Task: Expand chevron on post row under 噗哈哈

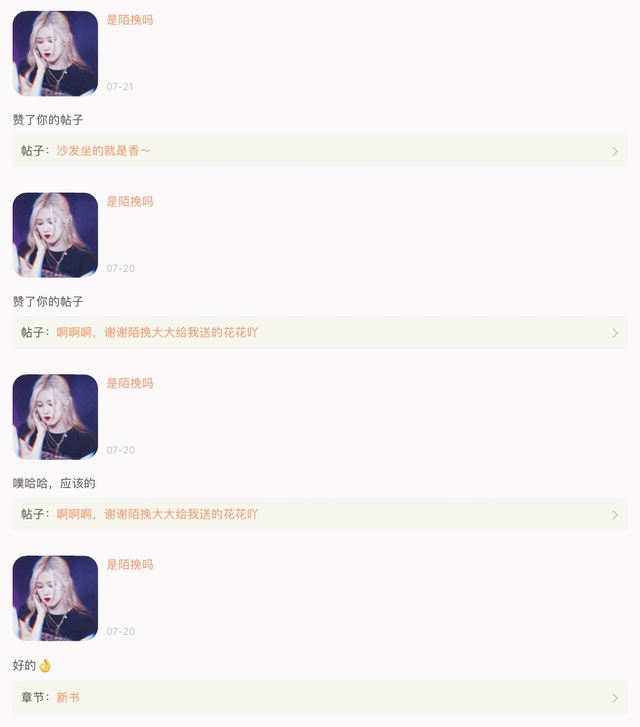Action: coord(615,515)
